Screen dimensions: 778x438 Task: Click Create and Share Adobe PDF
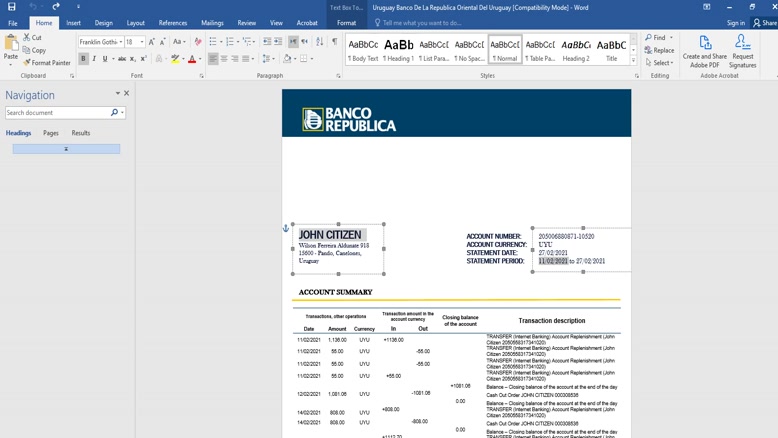pyautogui.click(x=704, y=51)
